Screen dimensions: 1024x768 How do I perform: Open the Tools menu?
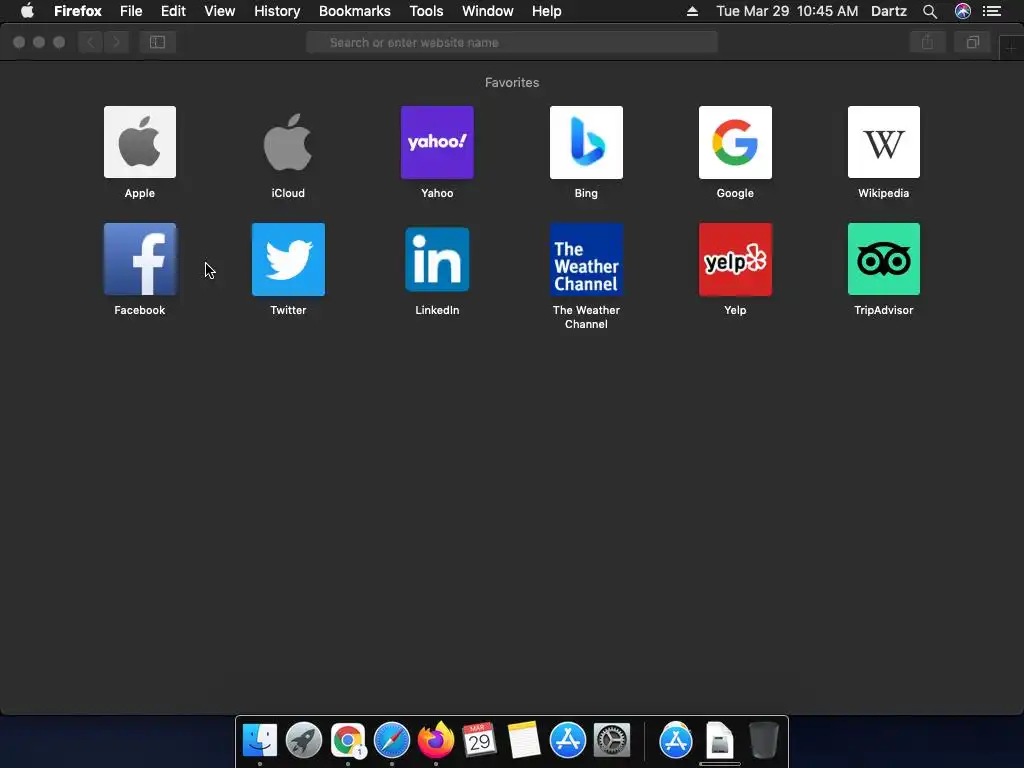point(426,11)
